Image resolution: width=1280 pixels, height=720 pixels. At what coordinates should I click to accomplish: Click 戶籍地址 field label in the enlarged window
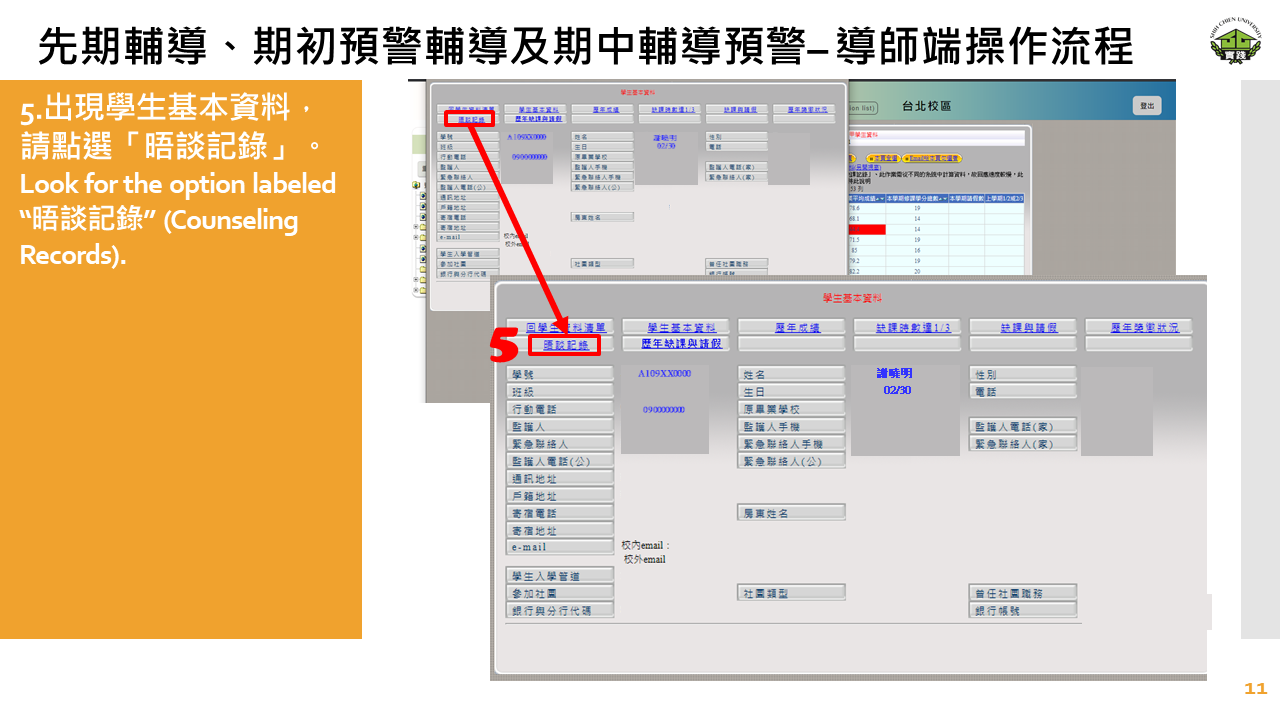(560, 495)
